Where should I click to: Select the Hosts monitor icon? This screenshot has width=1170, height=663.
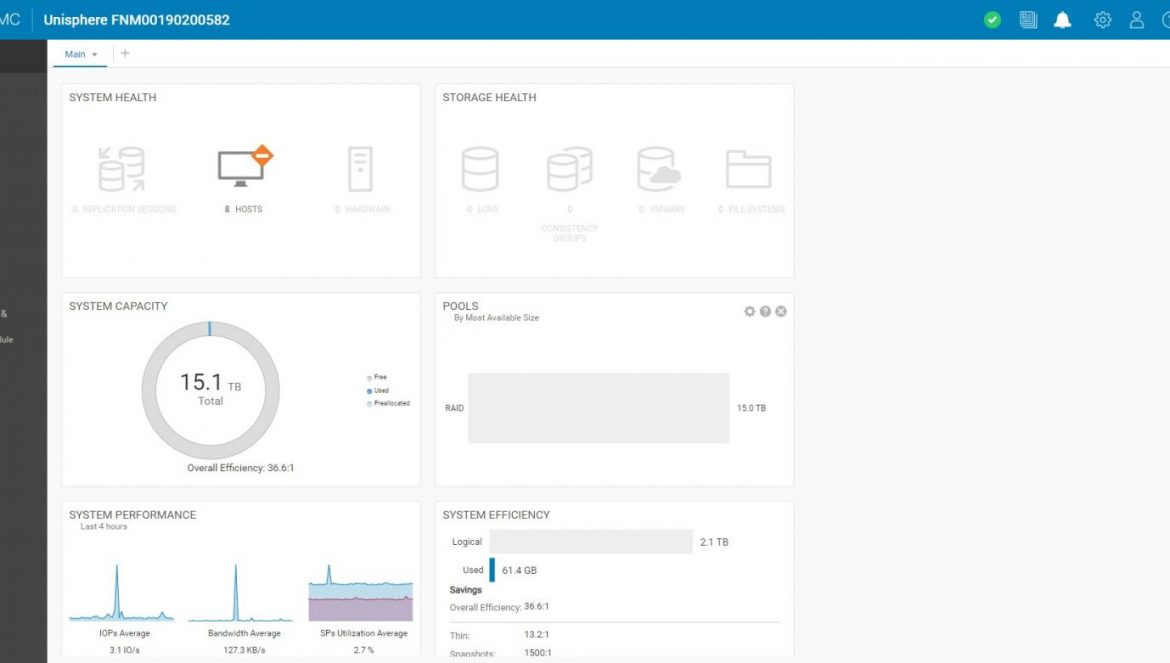point(240,169)
